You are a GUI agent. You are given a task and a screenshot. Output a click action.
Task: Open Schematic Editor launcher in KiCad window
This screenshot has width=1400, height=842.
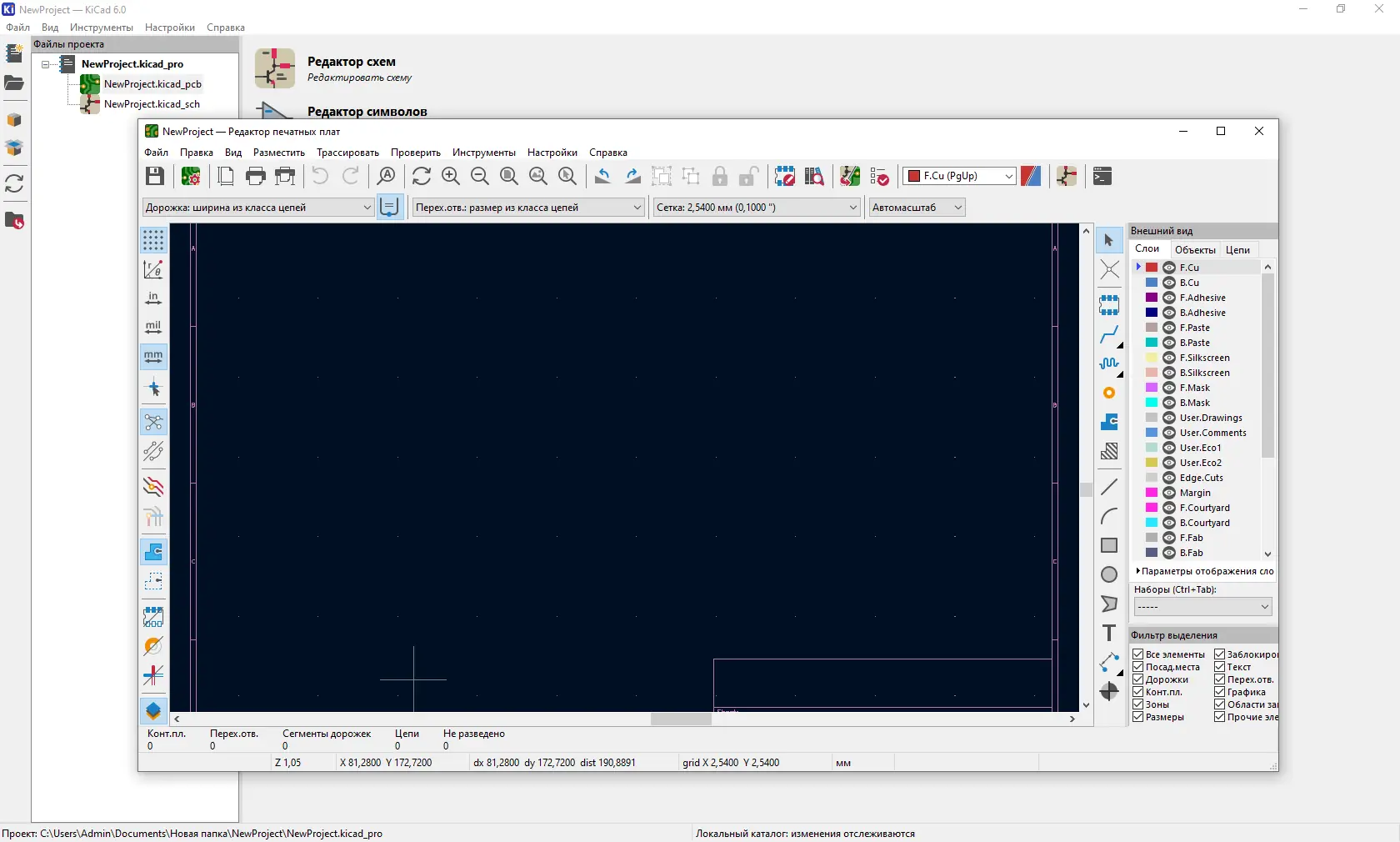coord(275,68)
